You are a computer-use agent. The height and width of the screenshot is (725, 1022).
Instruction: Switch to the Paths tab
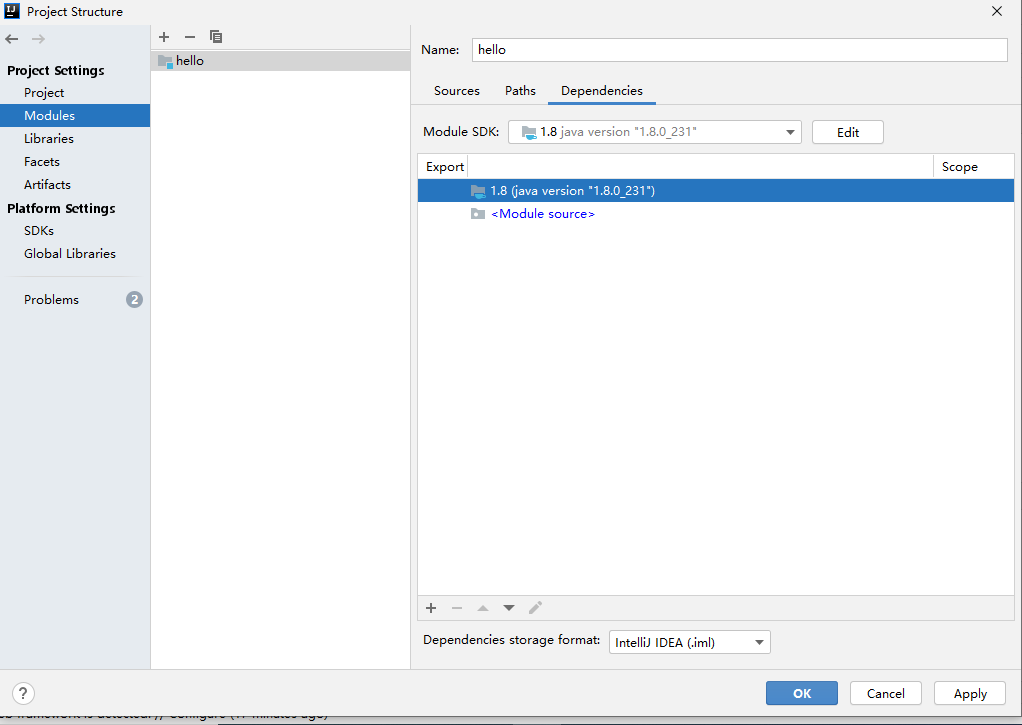[x=520, y=91]
